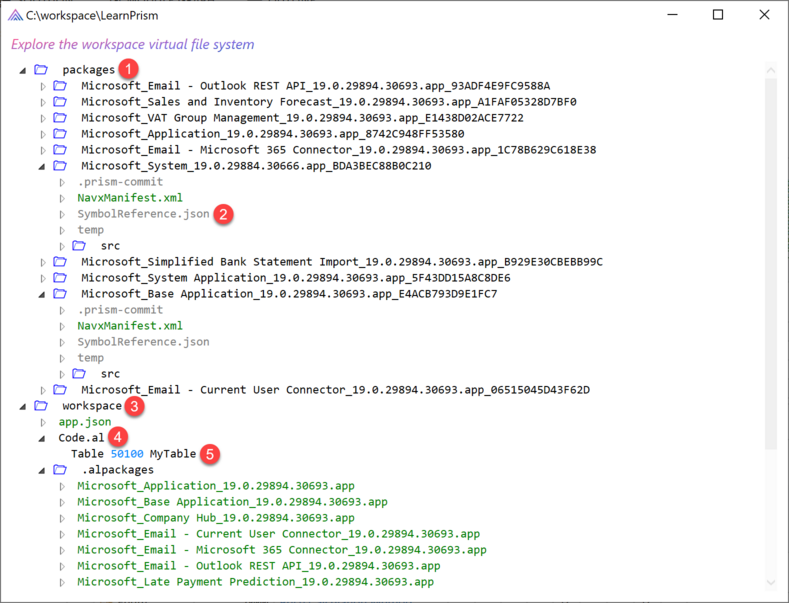Image resolution: width=789 pixels, height=603 pixels.
Task: Click folder icon of Current User Connector package
Action: pyautogui.click(x=60, y=390)
